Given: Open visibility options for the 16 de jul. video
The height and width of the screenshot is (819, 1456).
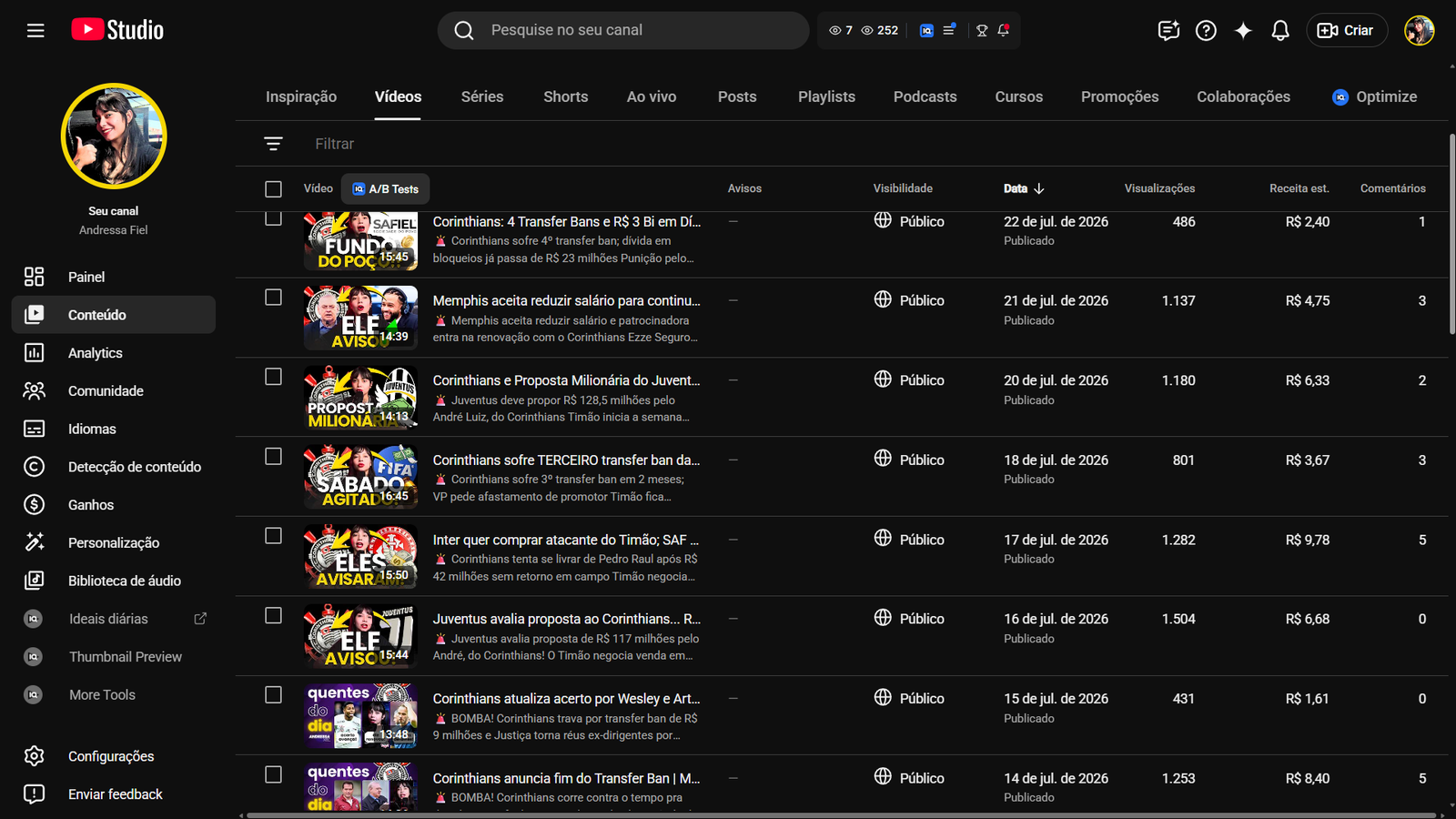Looking at the screenshot, I should [x=909, y=619].
